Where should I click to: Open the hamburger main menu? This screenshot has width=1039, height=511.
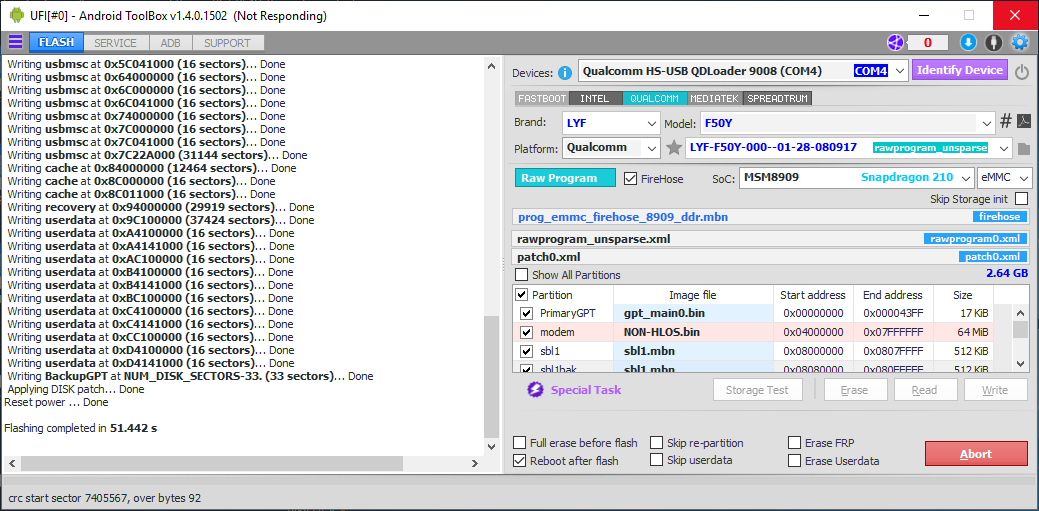coord(15,42)
